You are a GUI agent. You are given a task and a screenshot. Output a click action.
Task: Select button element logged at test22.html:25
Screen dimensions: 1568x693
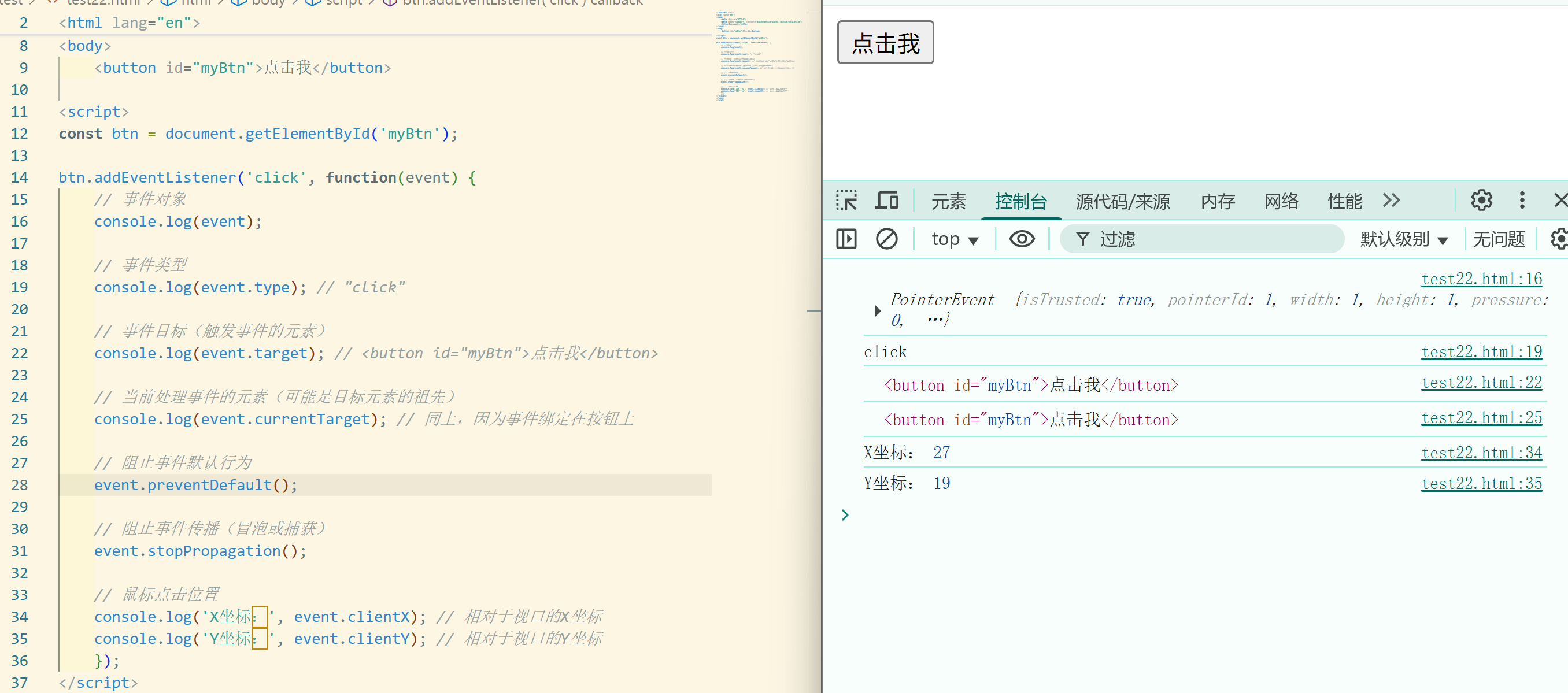(1030, 419)
